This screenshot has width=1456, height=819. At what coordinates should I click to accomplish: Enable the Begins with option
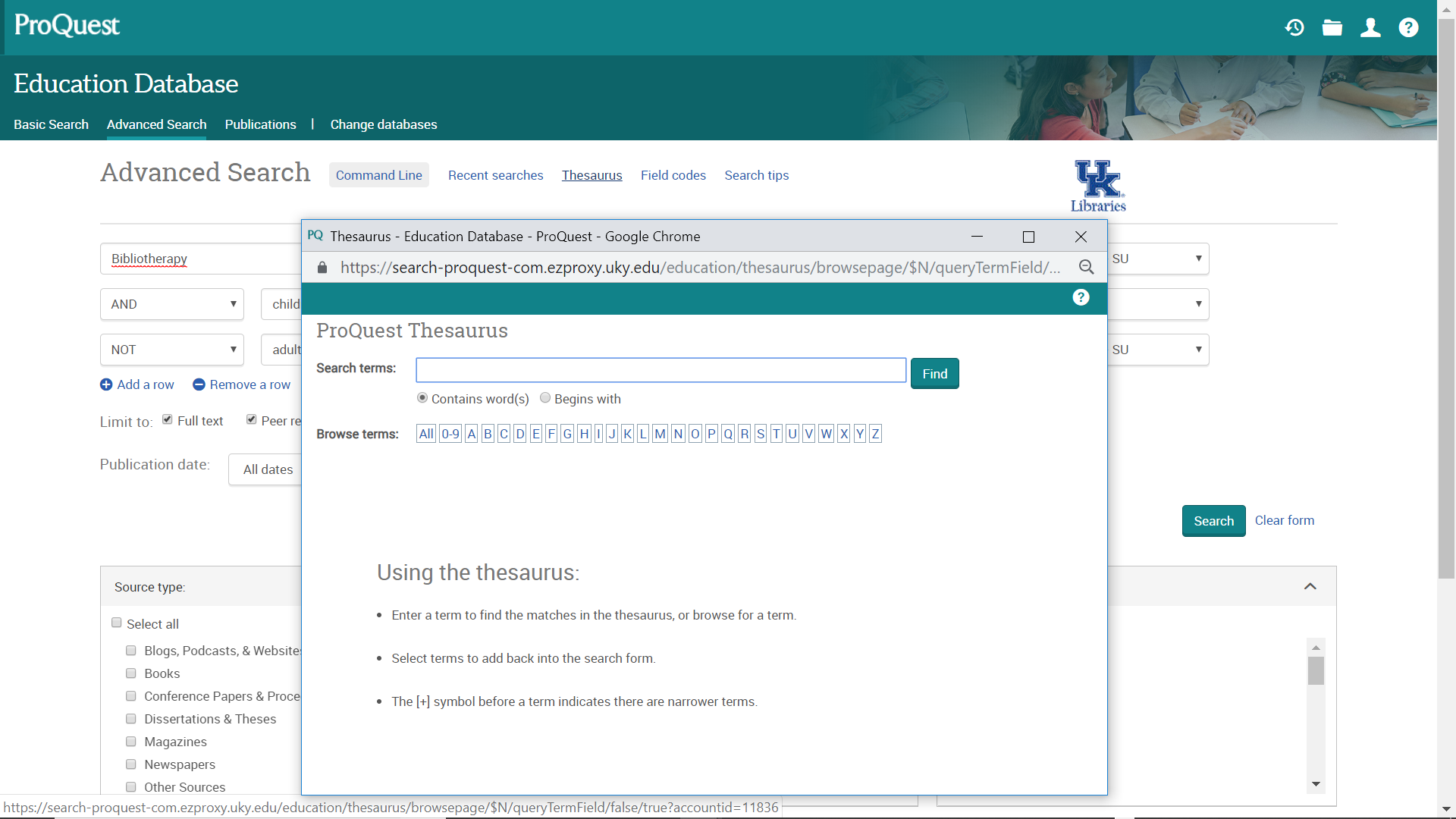545,397
